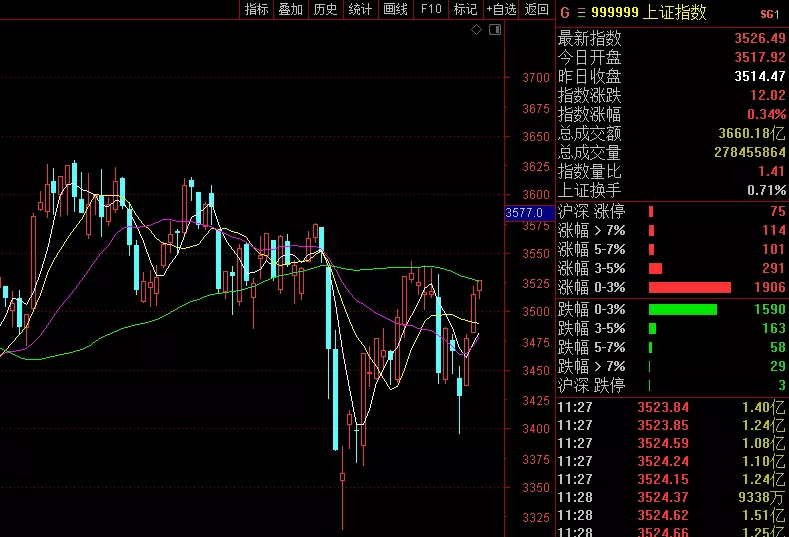
Task: Click the 3500 label on price axis
Action: [x=536, y=312]
